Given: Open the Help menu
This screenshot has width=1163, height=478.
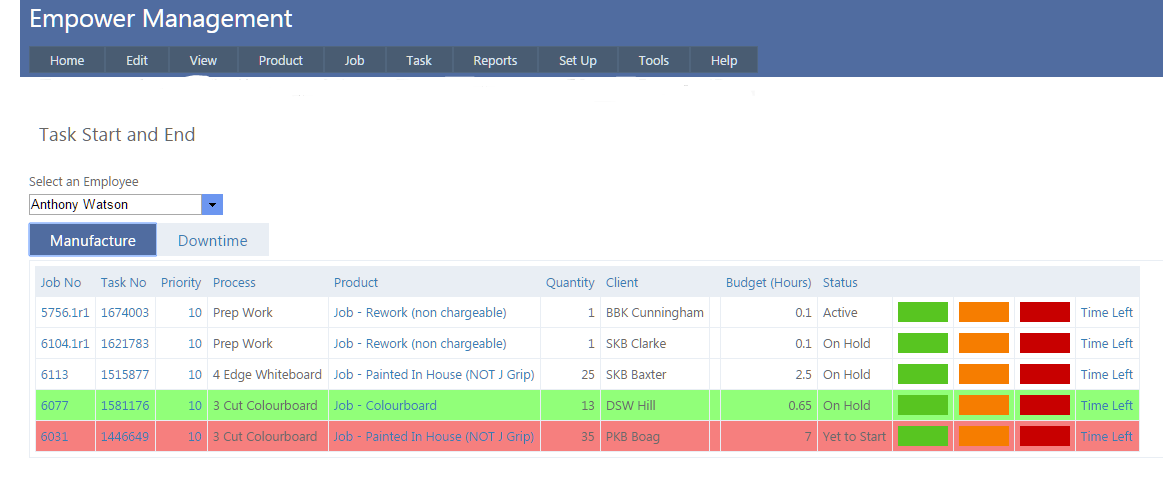Looking at the screenshot, I should click(723, 60).
